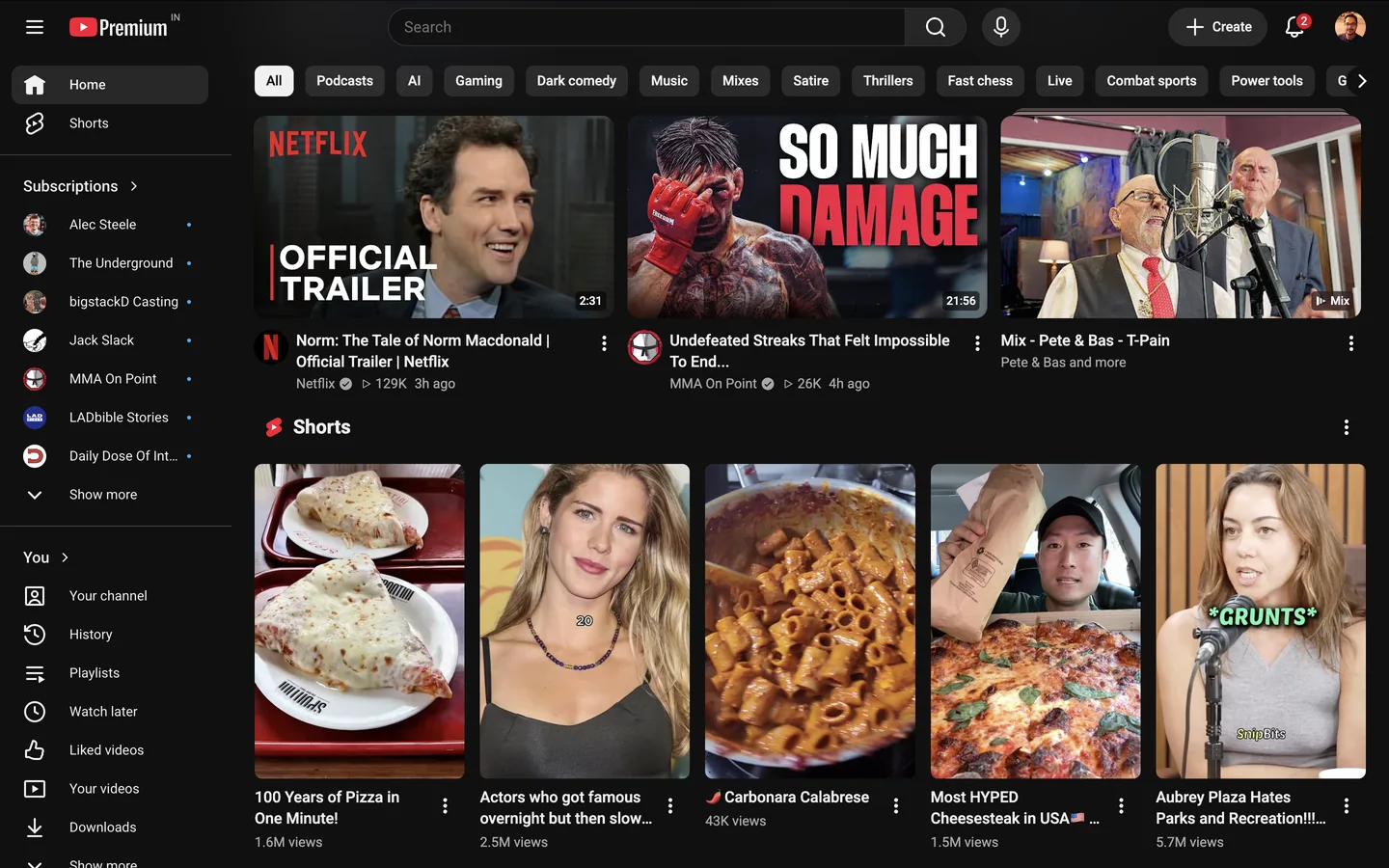Open Shorts shelf options menu
The height and width of the screenshot is (868, 1389).
1347,427
